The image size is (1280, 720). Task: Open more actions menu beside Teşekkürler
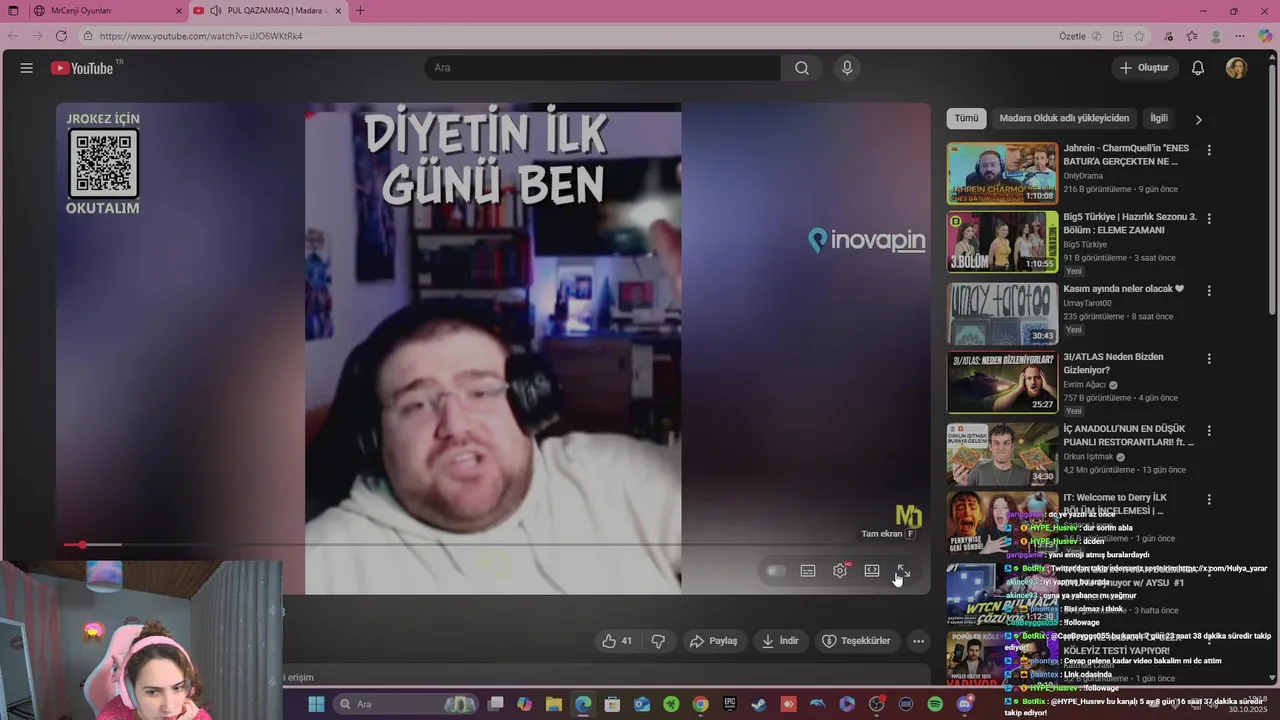pyautogui.click(x=918, y=641)
